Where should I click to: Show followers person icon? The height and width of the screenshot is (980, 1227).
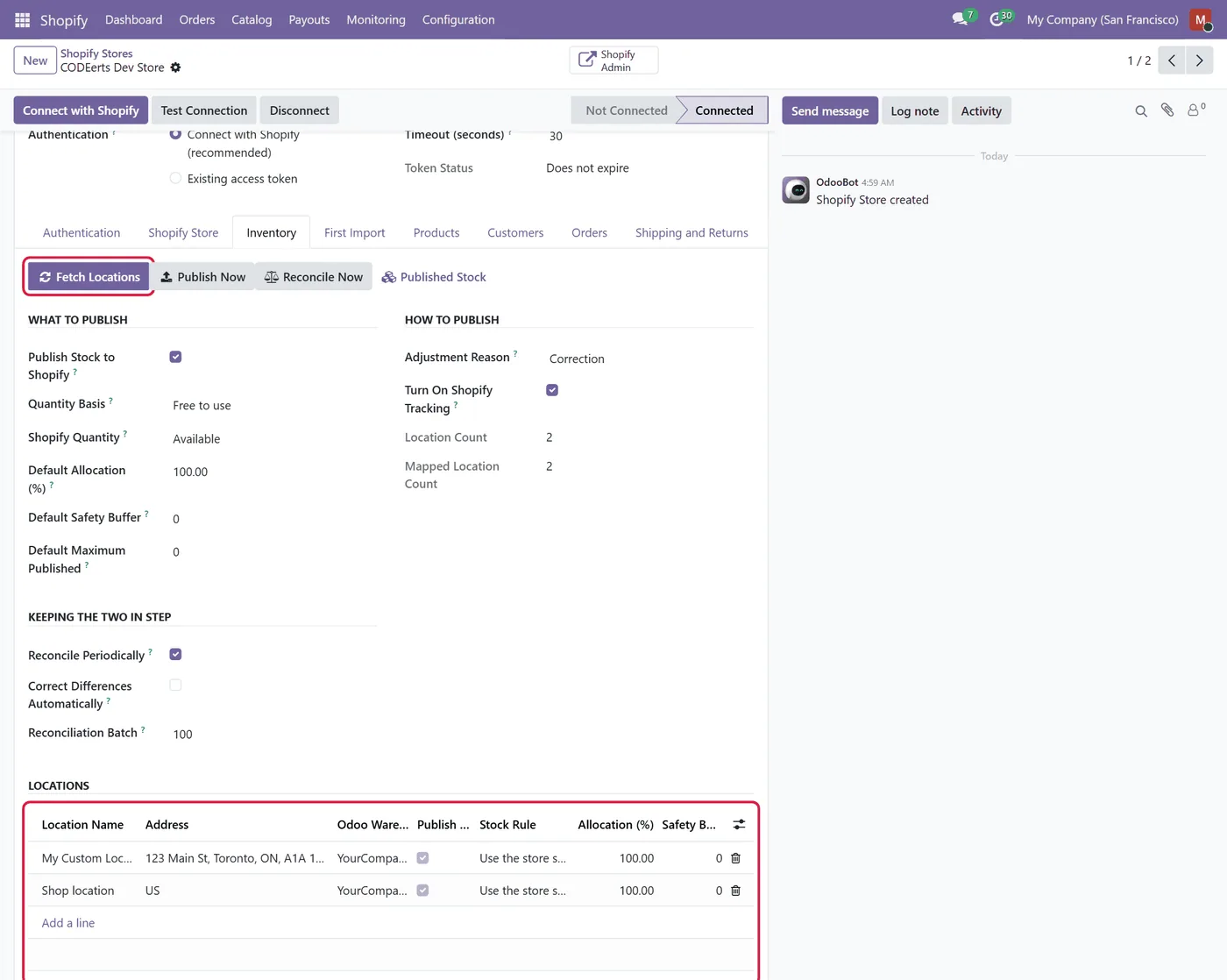(1195, 110)
